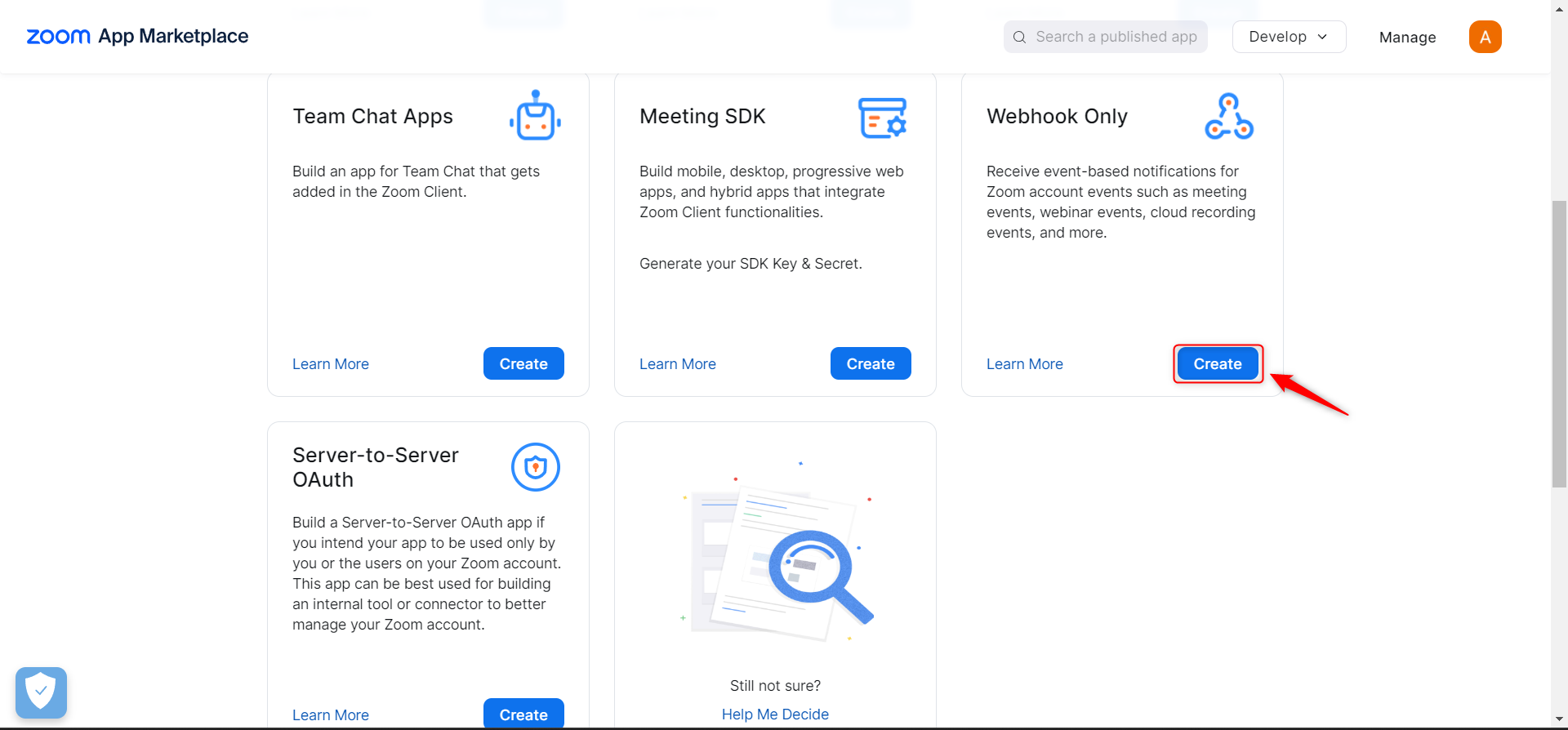This screenshot has height=730, width=1568.
Task: Open Learn More for Server-to-Server OAuth
Action: click(331, 715)
